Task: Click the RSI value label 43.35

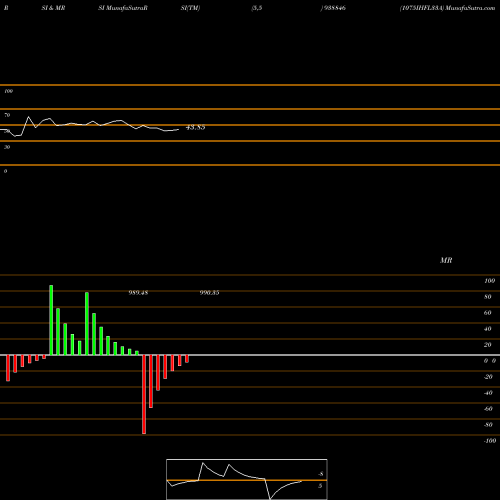Action: 195,127
